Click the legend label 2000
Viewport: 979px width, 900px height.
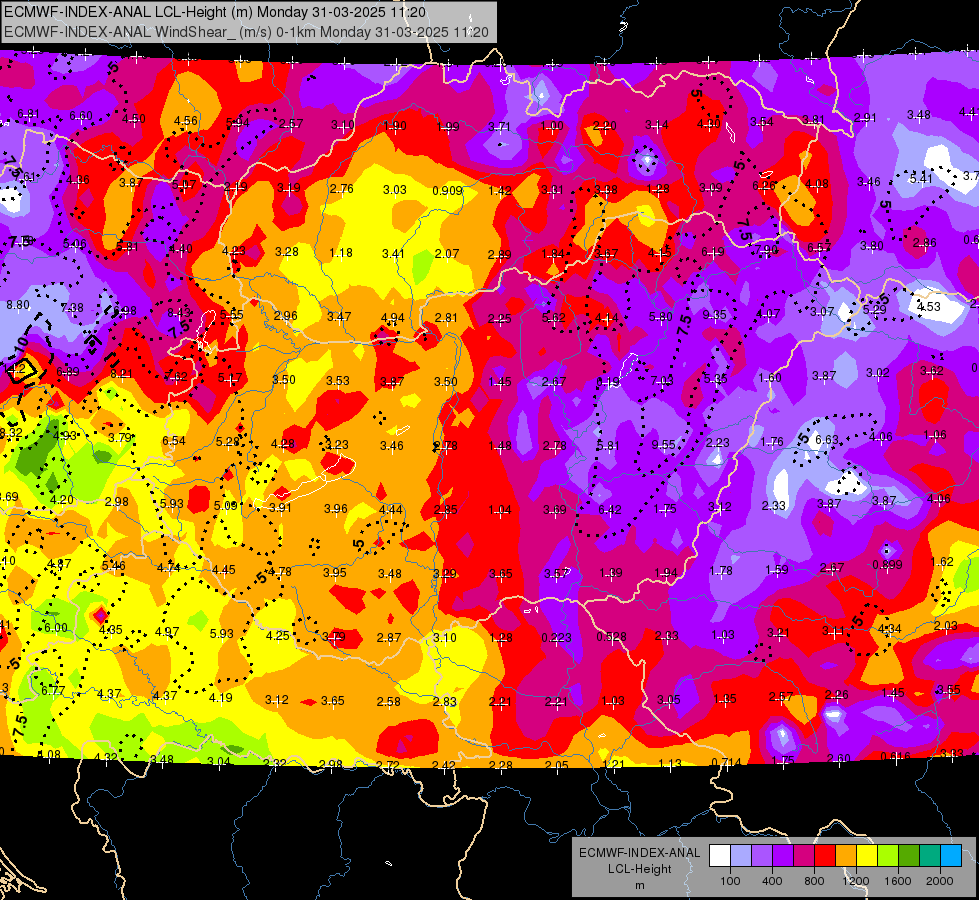pos(940,881)
